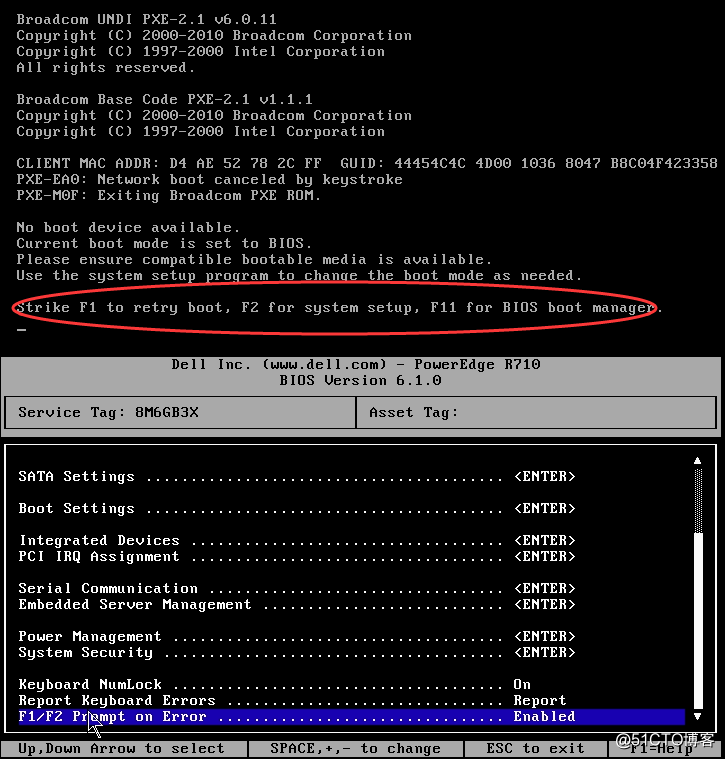Toggle Keyboard NumLock On value

[522, 684]
